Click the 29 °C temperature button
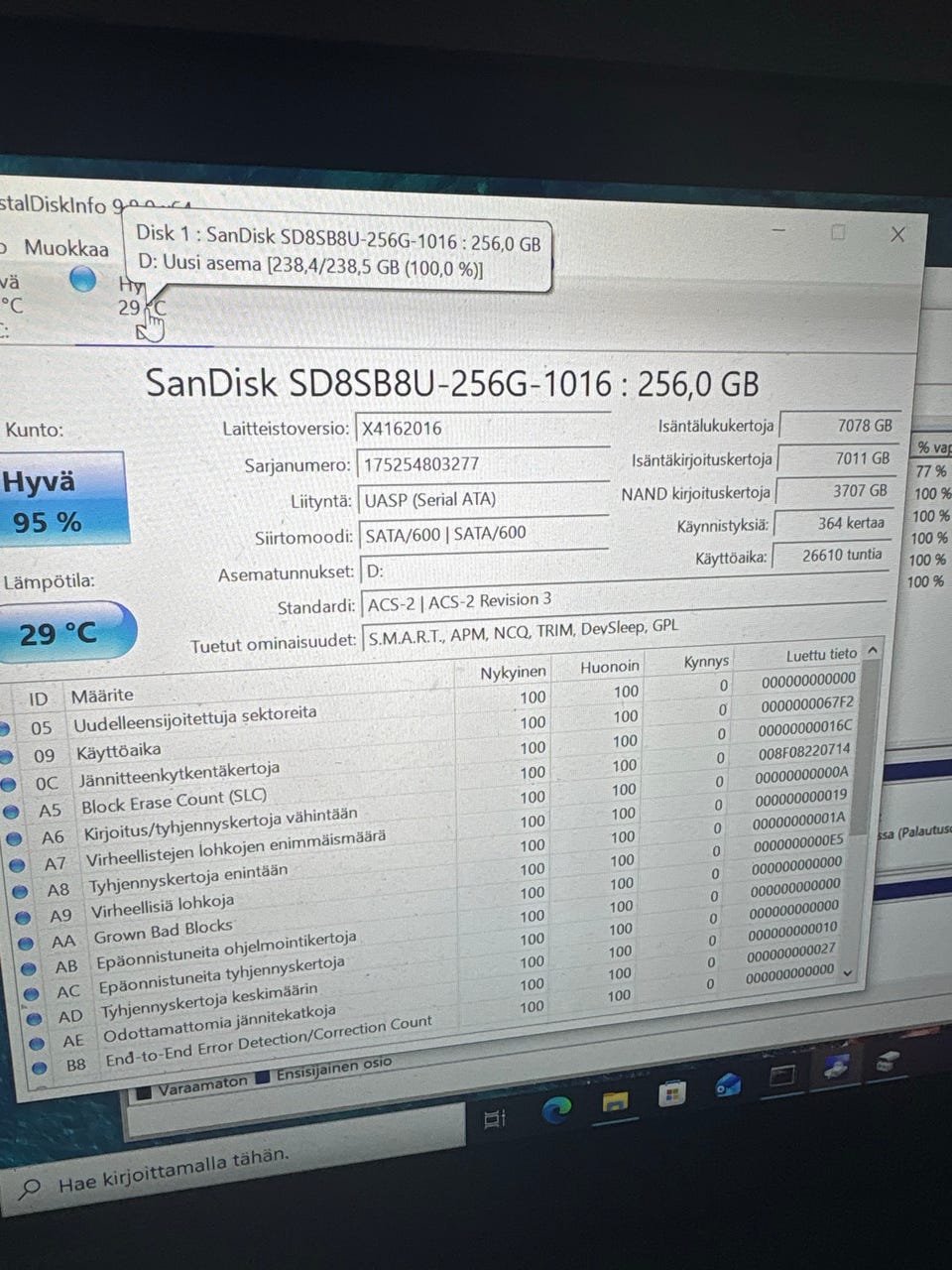 click(x=65, y=631)
